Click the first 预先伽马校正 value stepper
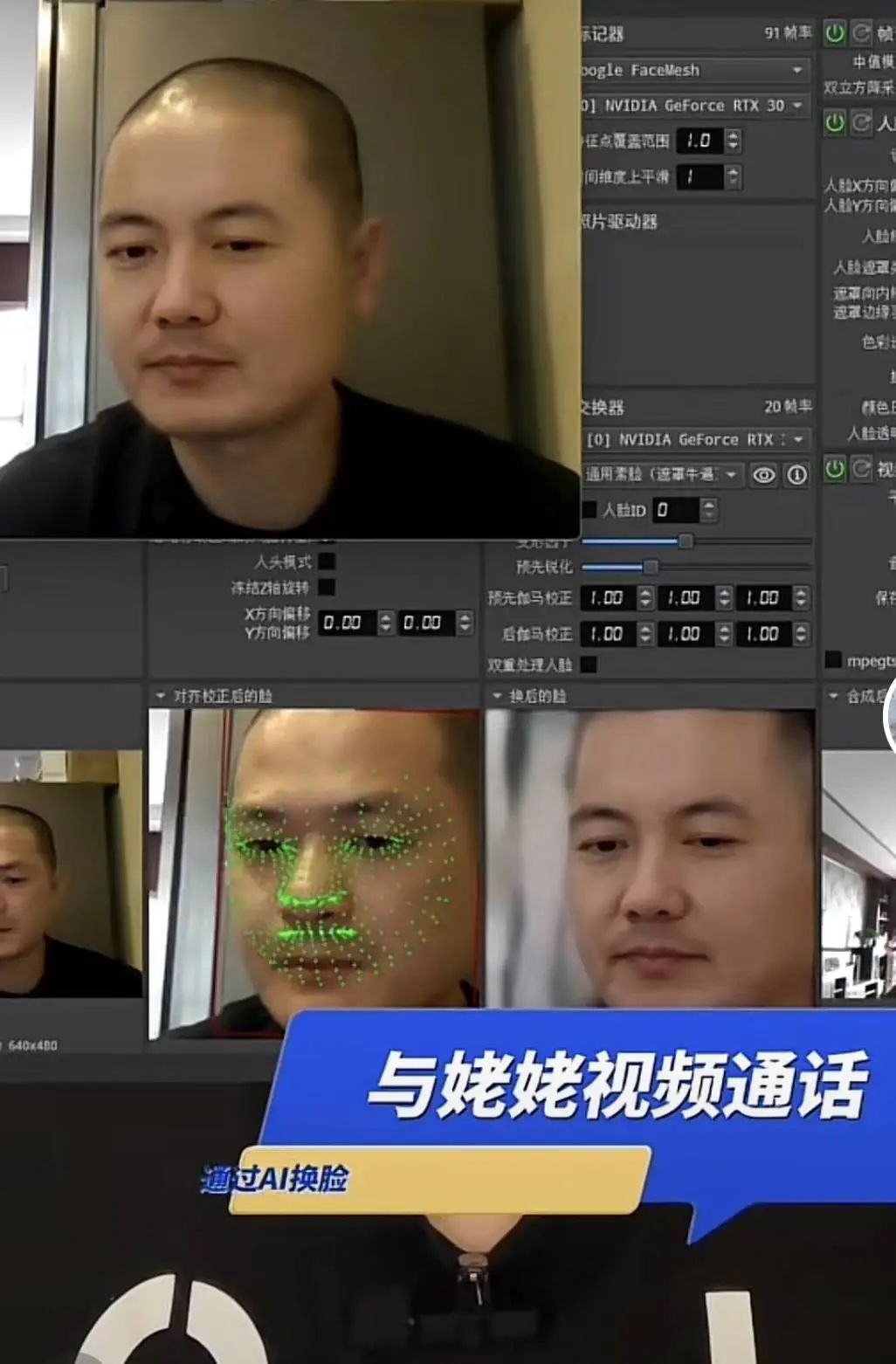This screenshot has height=1364, width=896. click(x=645, y=598)
